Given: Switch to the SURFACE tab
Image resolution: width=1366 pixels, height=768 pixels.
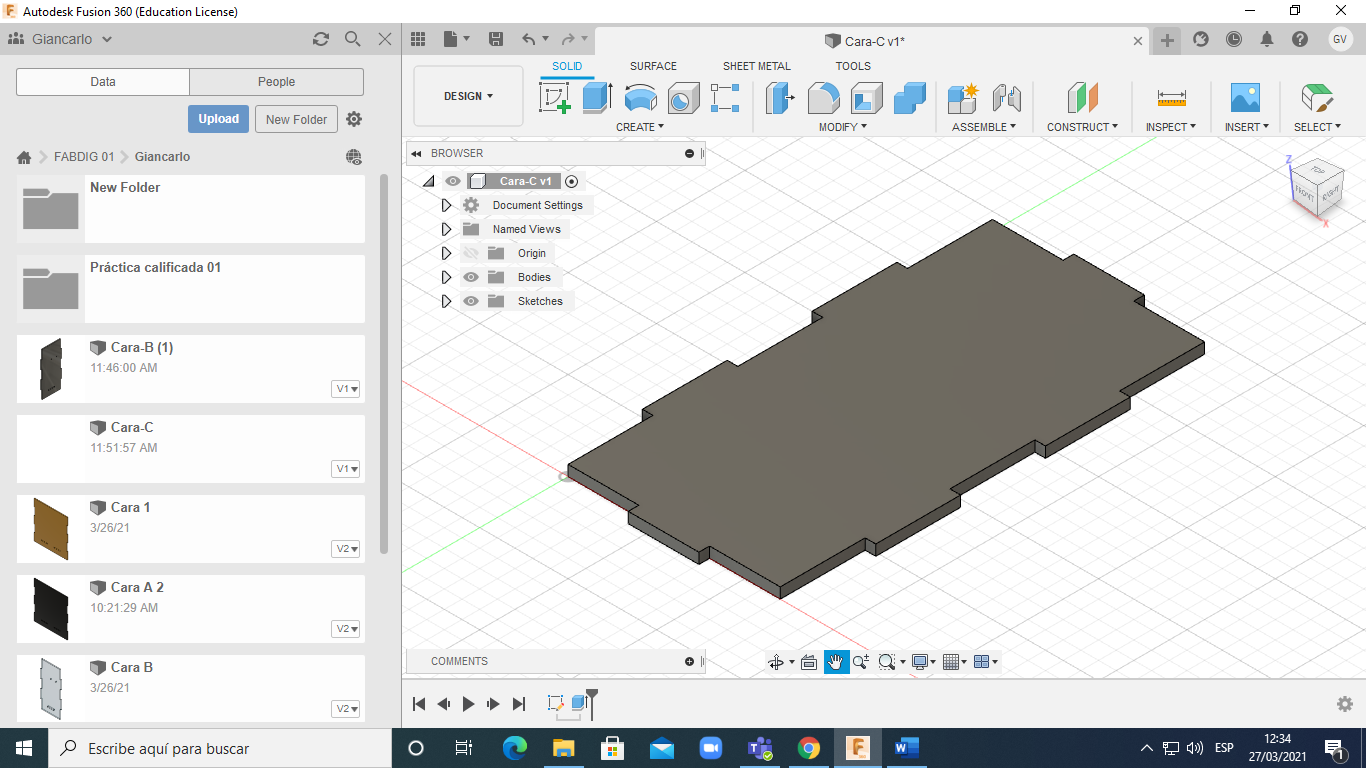Looking at the screenshot, I should tap(653, 66).
